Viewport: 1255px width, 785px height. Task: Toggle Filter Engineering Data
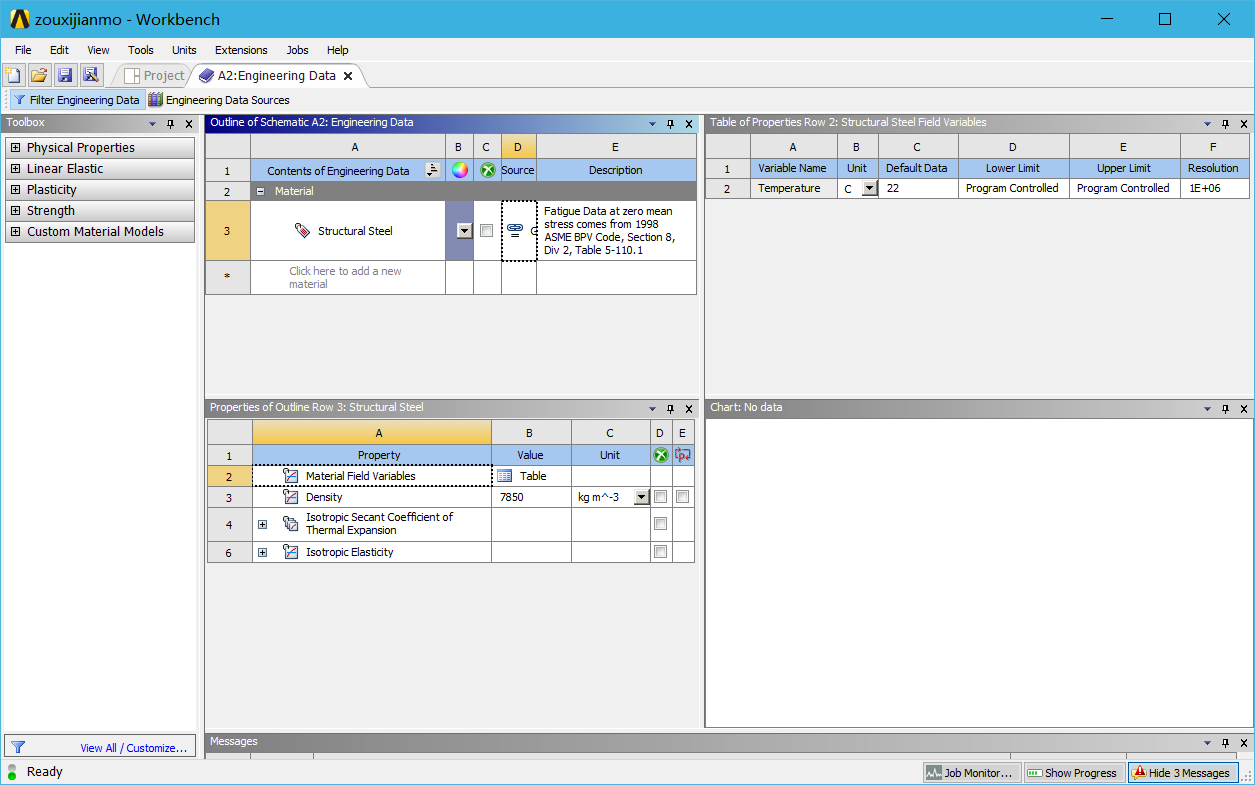pos(76,100)
